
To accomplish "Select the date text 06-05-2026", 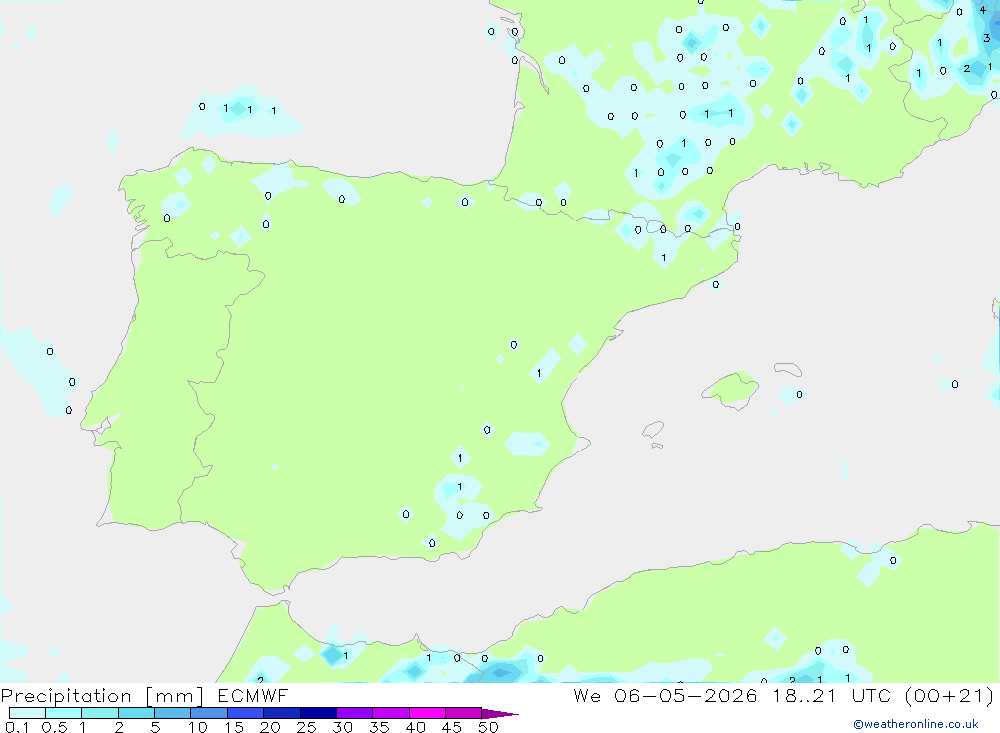I will [x=686, y=695].
